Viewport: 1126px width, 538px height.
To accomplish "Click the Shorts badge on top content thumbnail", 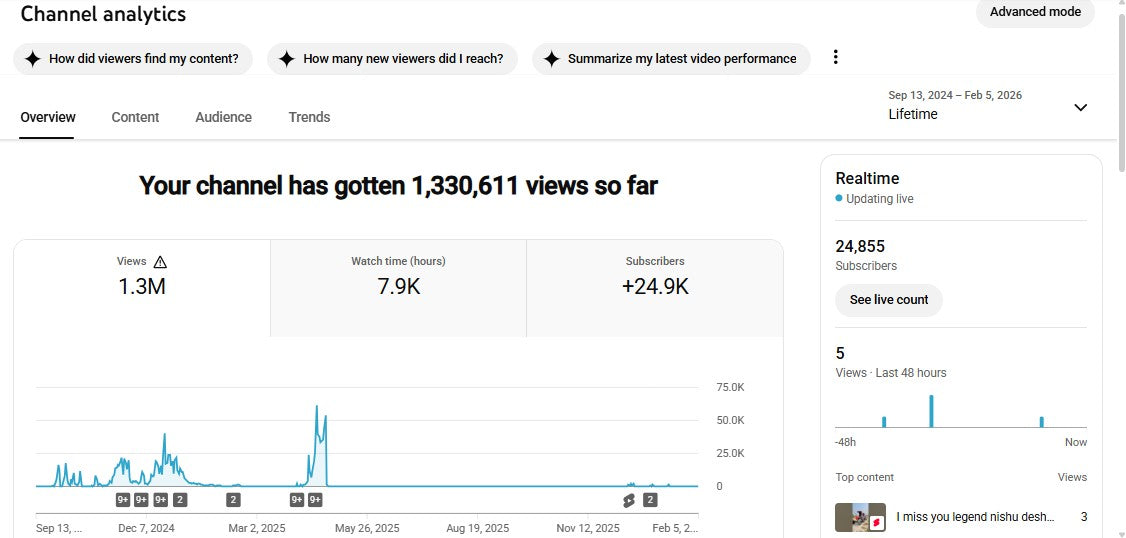I will pos(876,523).
